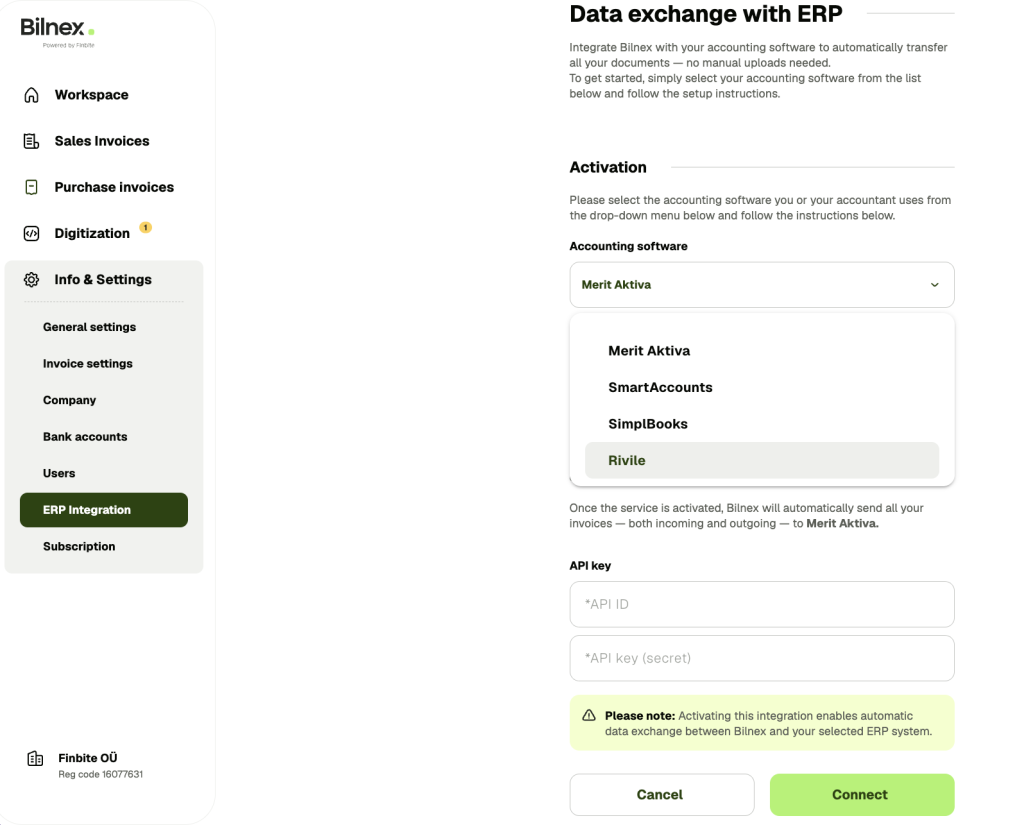Screen dimensions: 1024x825
Task: Click the Info & Settings gear icon
Action: click(x=31, y=280)
